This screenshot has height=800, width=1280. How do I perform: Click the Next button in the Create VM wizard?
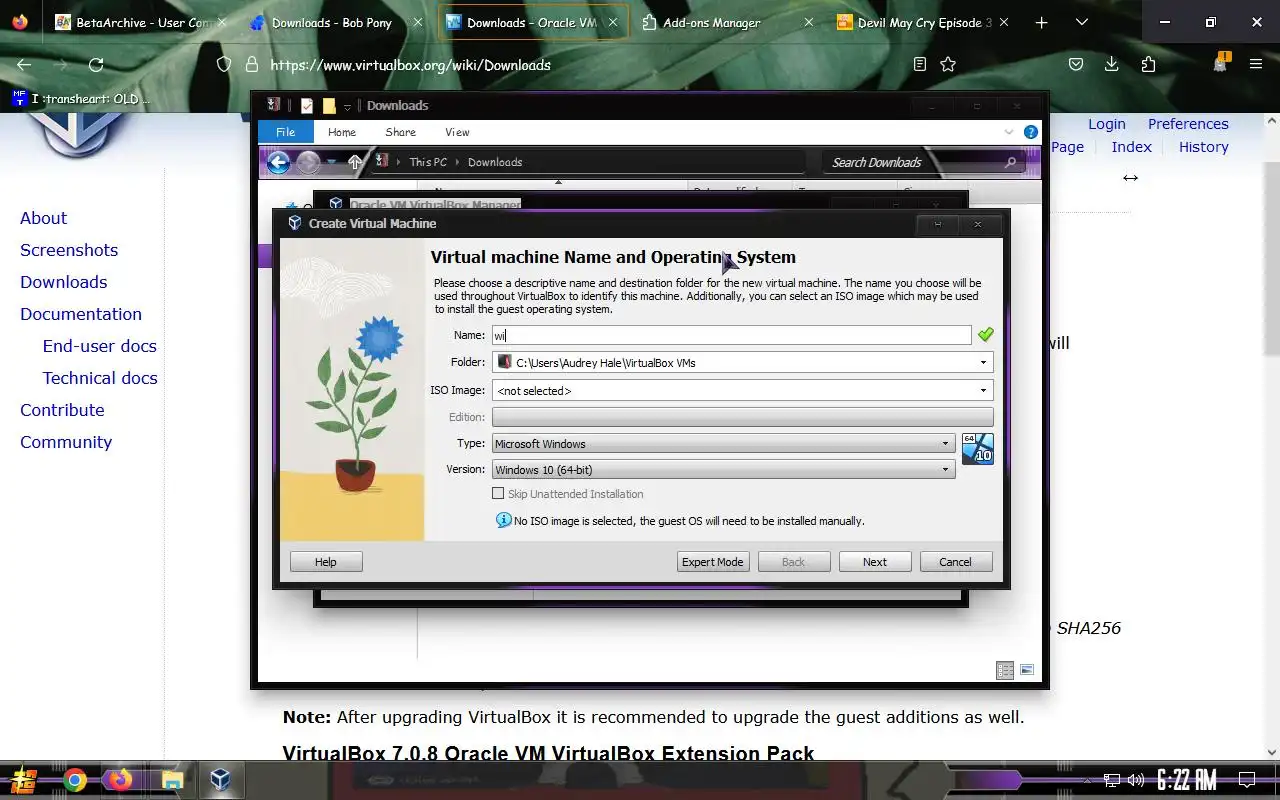pos(875,562)
